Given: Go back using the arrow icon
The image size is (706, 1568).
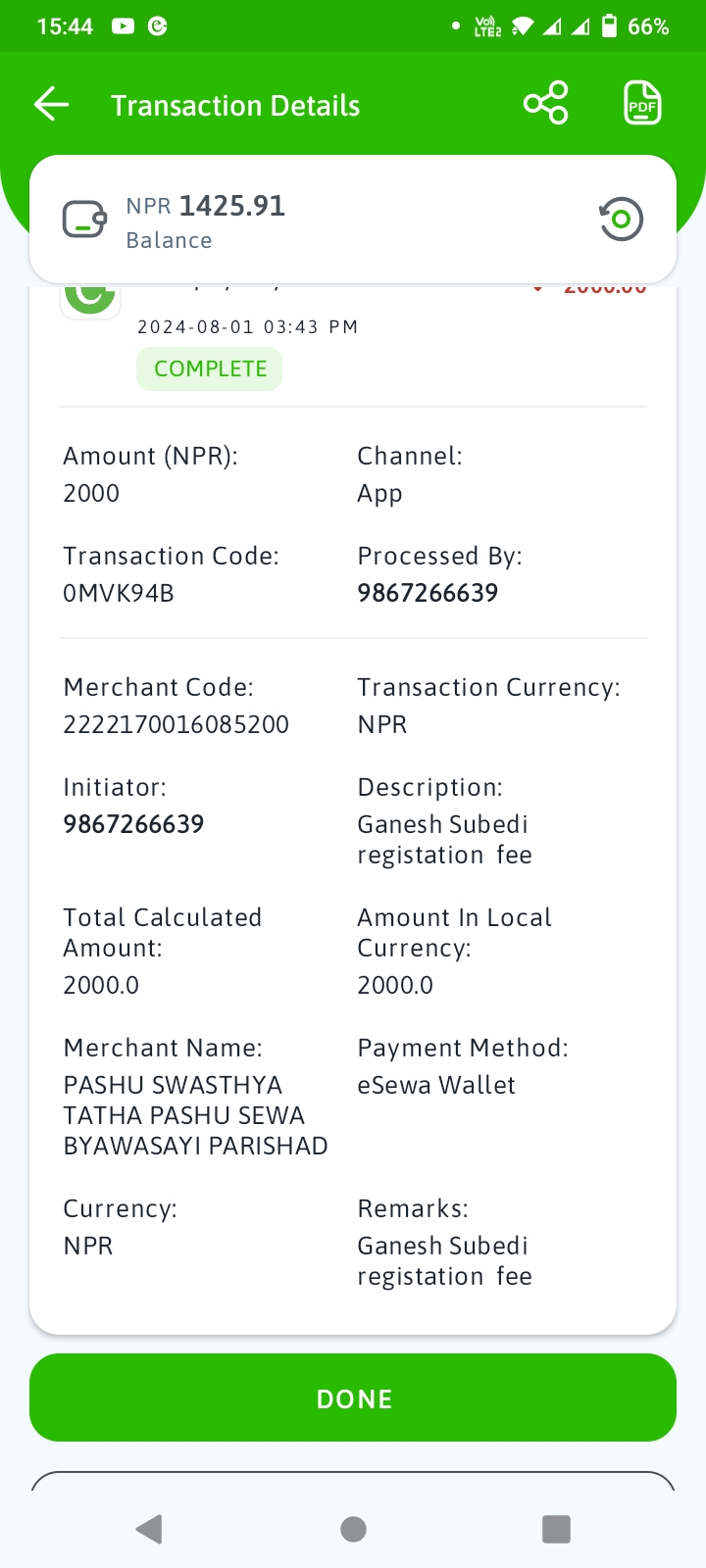Looking at the screenshot, I should (51, 104).
